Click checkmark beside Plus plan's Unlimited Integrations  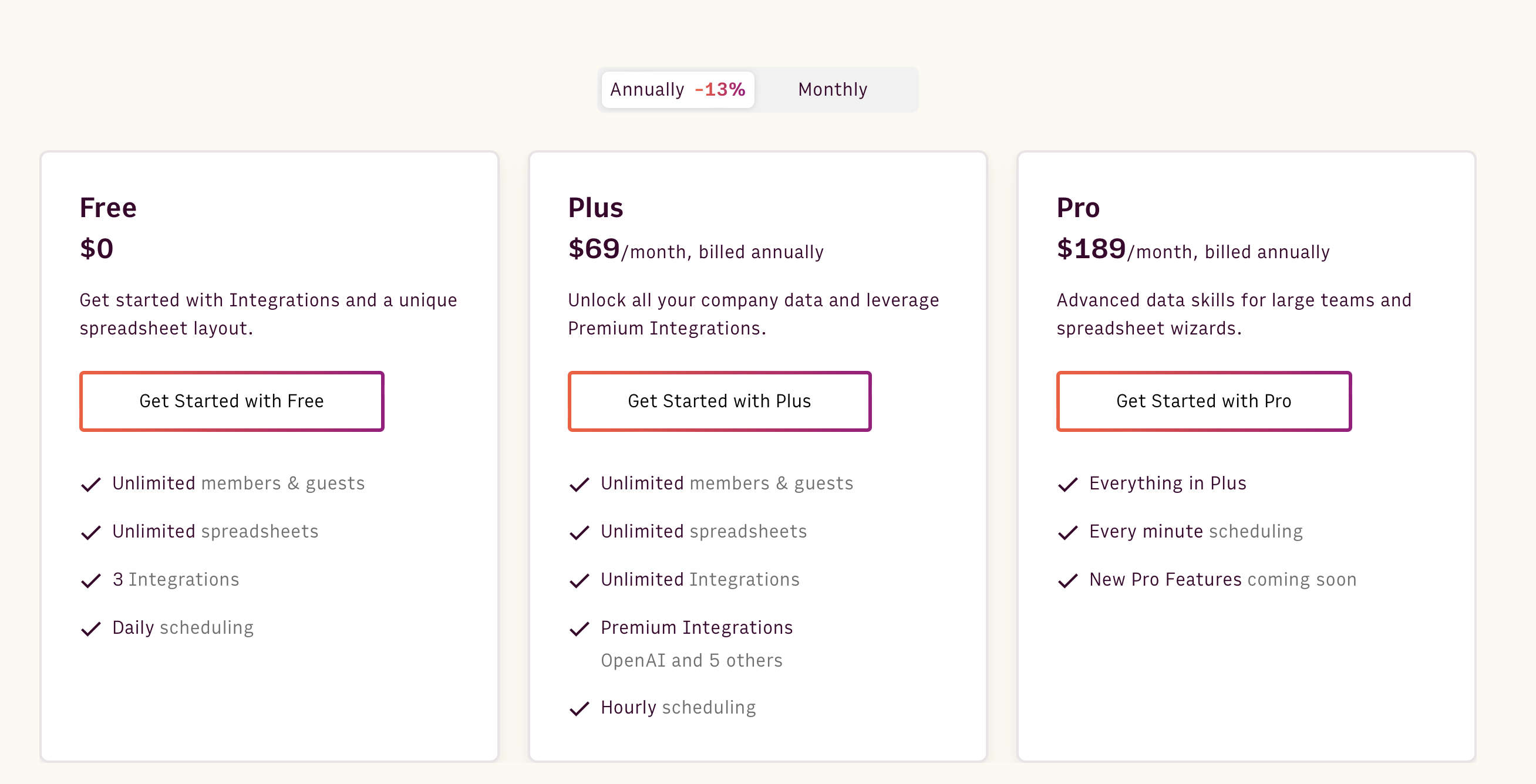(579, 580)
